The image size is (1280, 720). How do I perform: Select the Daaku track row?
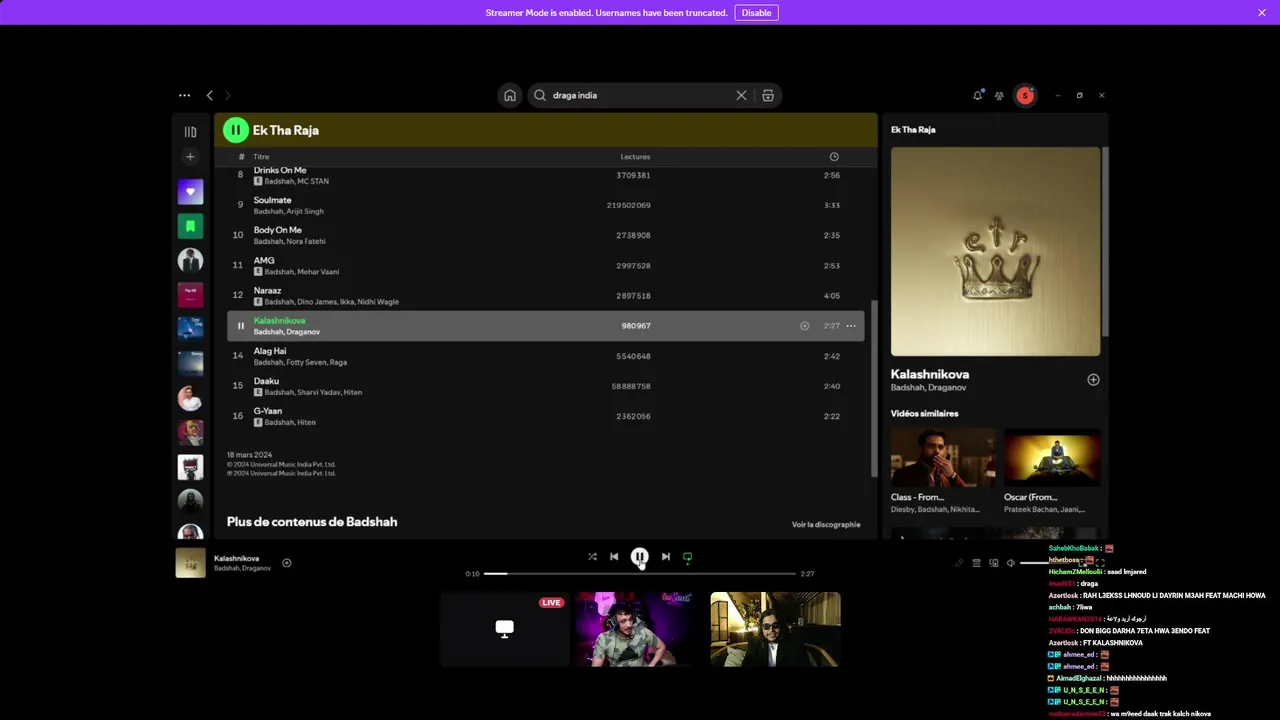point(546,386)
